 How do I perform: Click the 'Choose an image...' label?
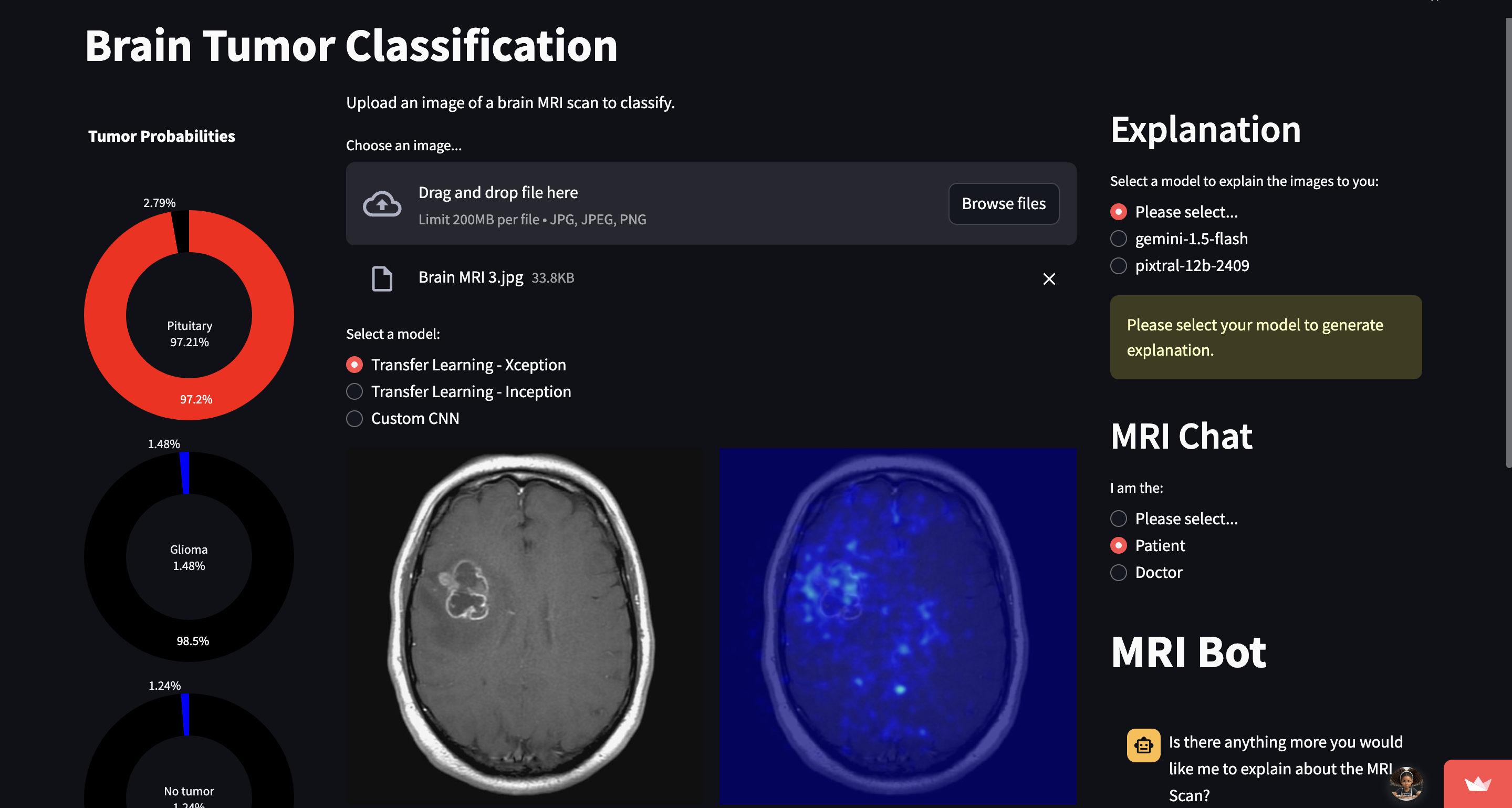tap(404, 146)
